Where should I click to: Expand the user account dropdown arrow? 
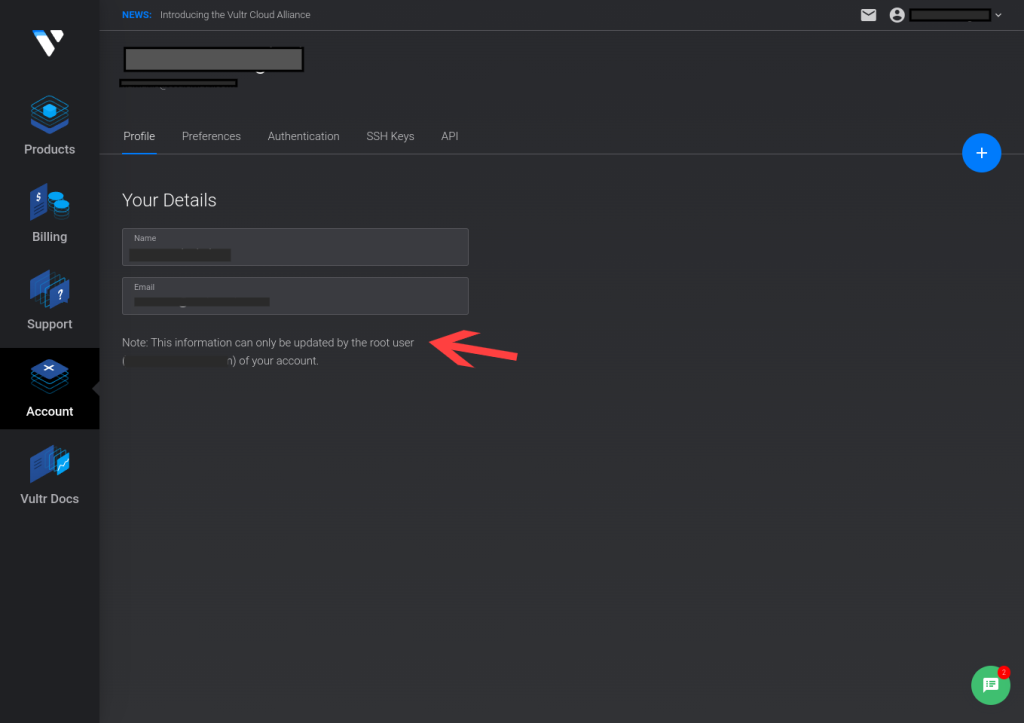pos(998,15)
